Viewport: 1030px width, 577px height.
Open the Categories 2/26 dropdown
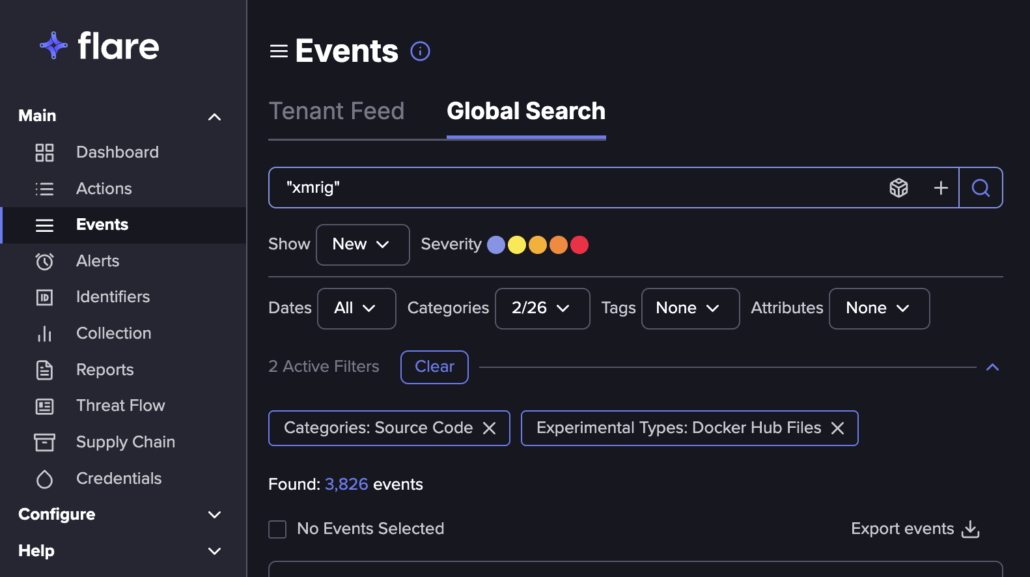(541, 308)
